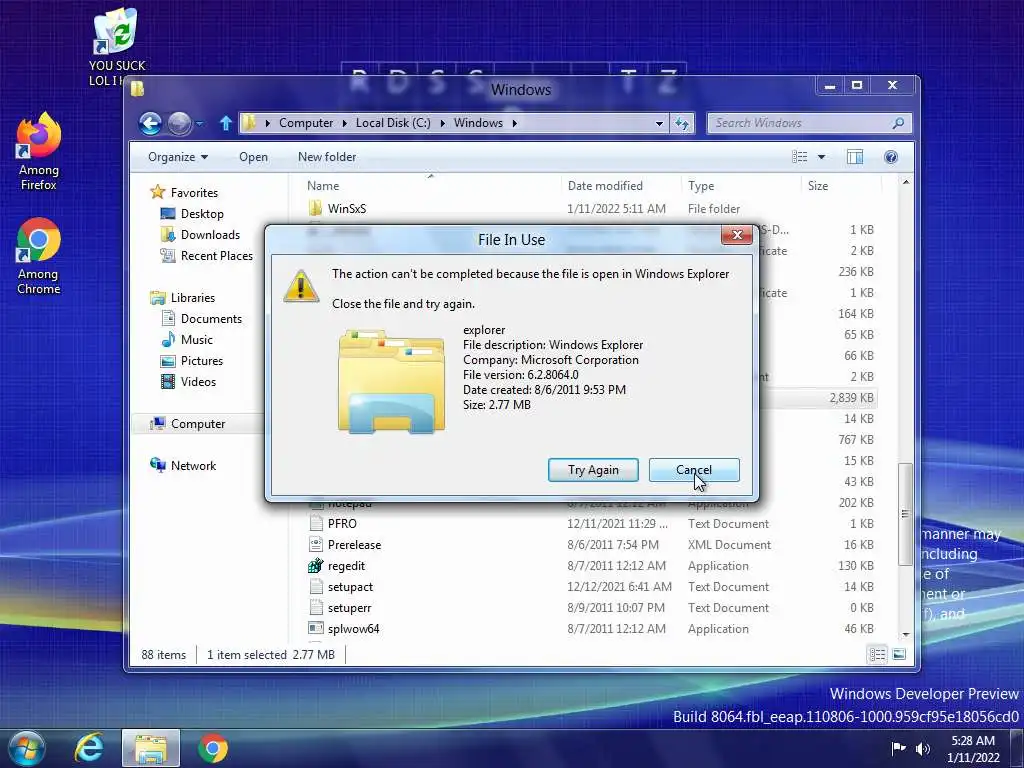Click the Change your view icon
Viewport: 1024px width, 768px height.
[x=799, y=157]
